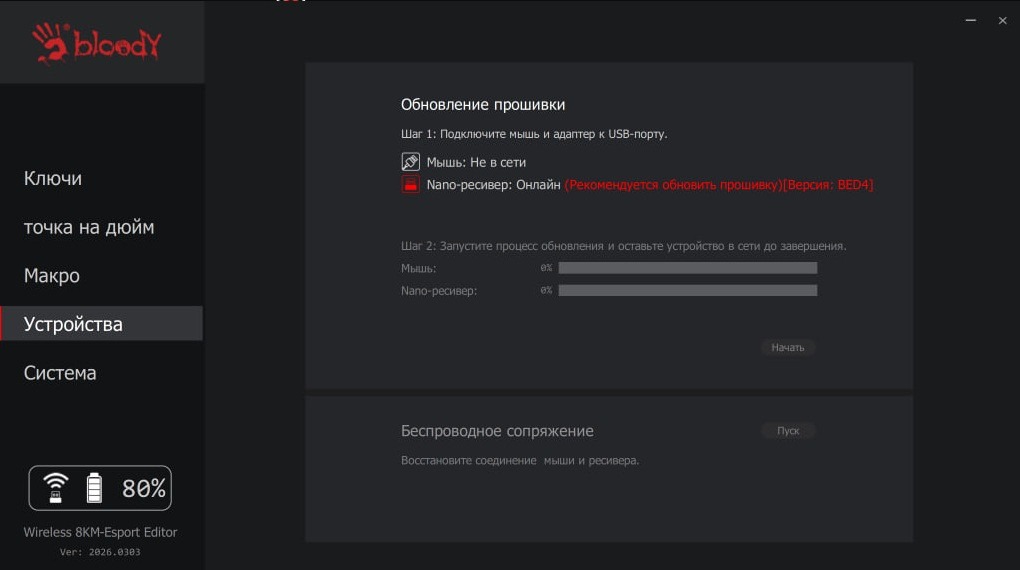Click the Ver: 2026.0303 version text

[100, 552]
